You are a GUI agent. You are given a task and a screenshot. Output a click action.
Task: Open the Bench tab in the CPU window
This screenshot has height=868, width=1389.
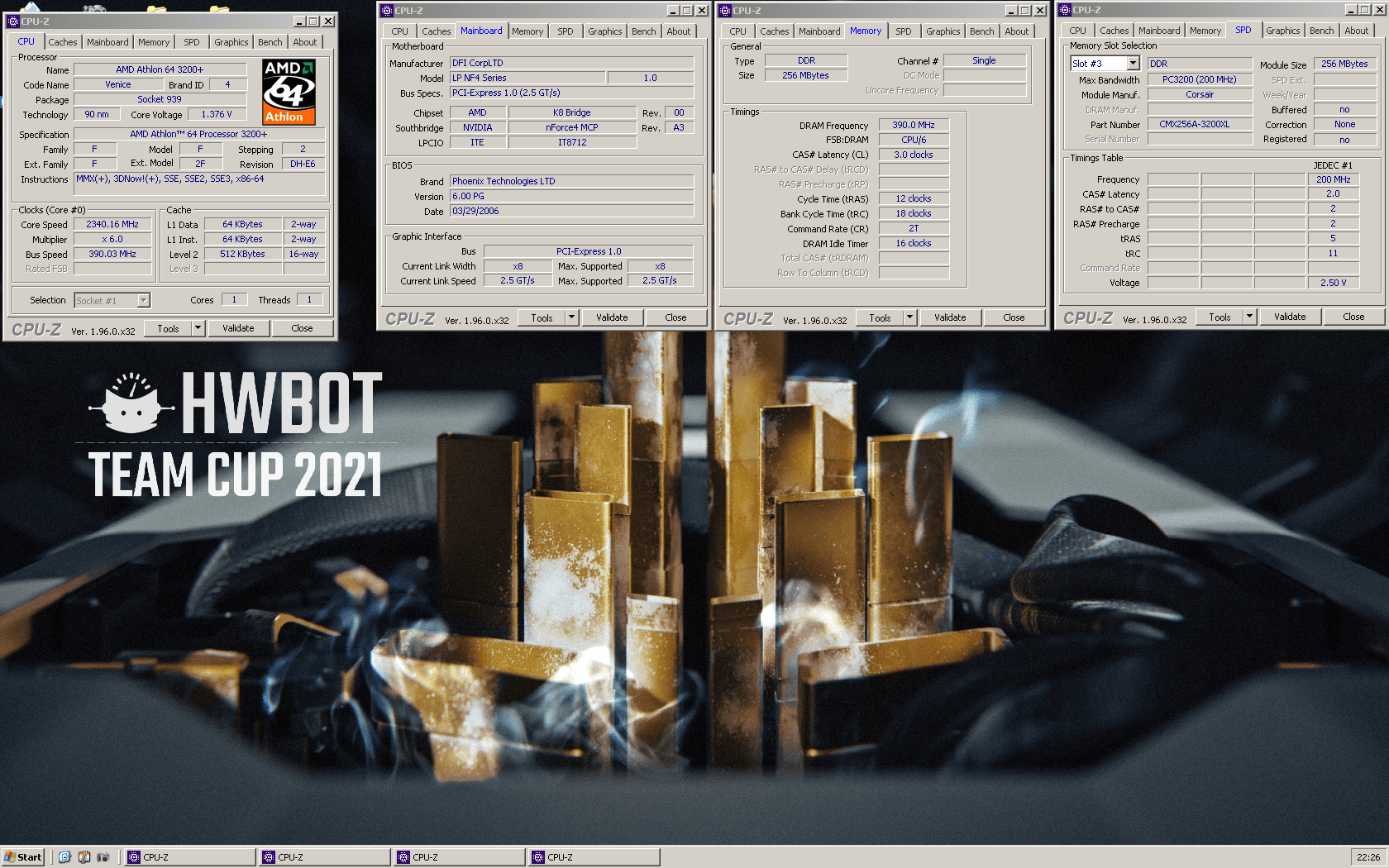point(270,42)
